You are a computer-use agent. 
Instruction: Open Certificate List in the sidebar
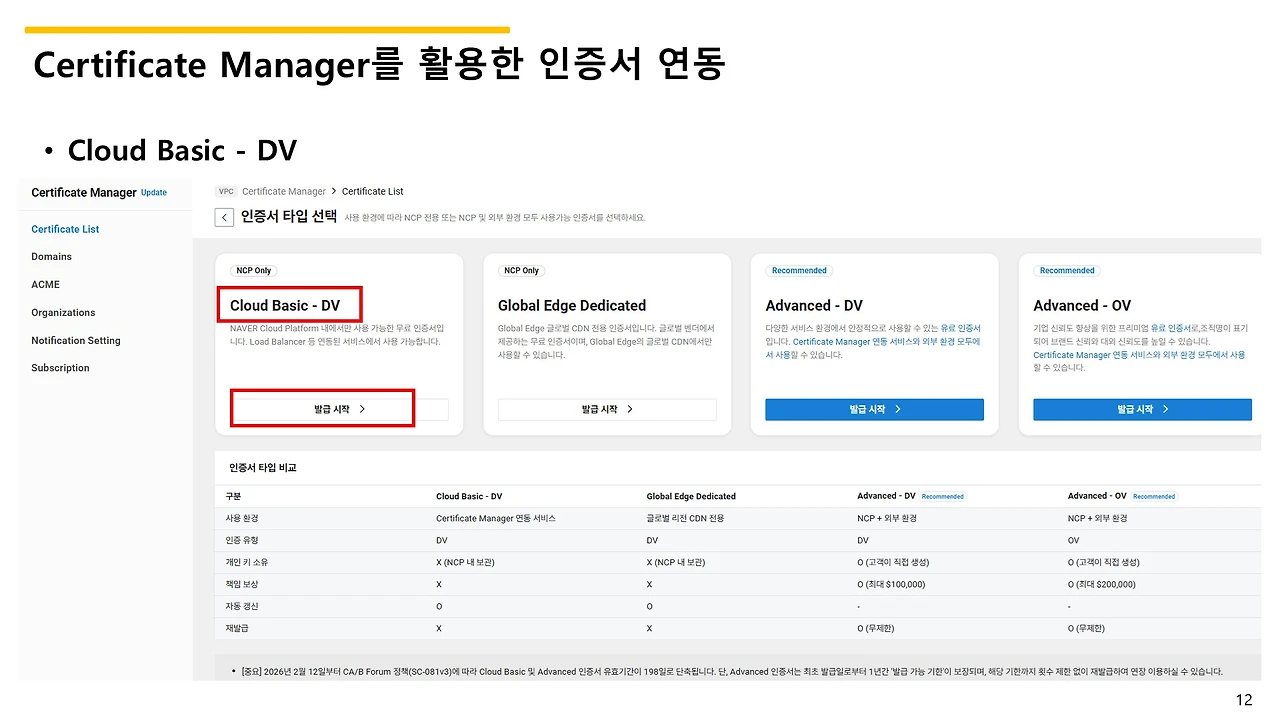pos(65,229)
